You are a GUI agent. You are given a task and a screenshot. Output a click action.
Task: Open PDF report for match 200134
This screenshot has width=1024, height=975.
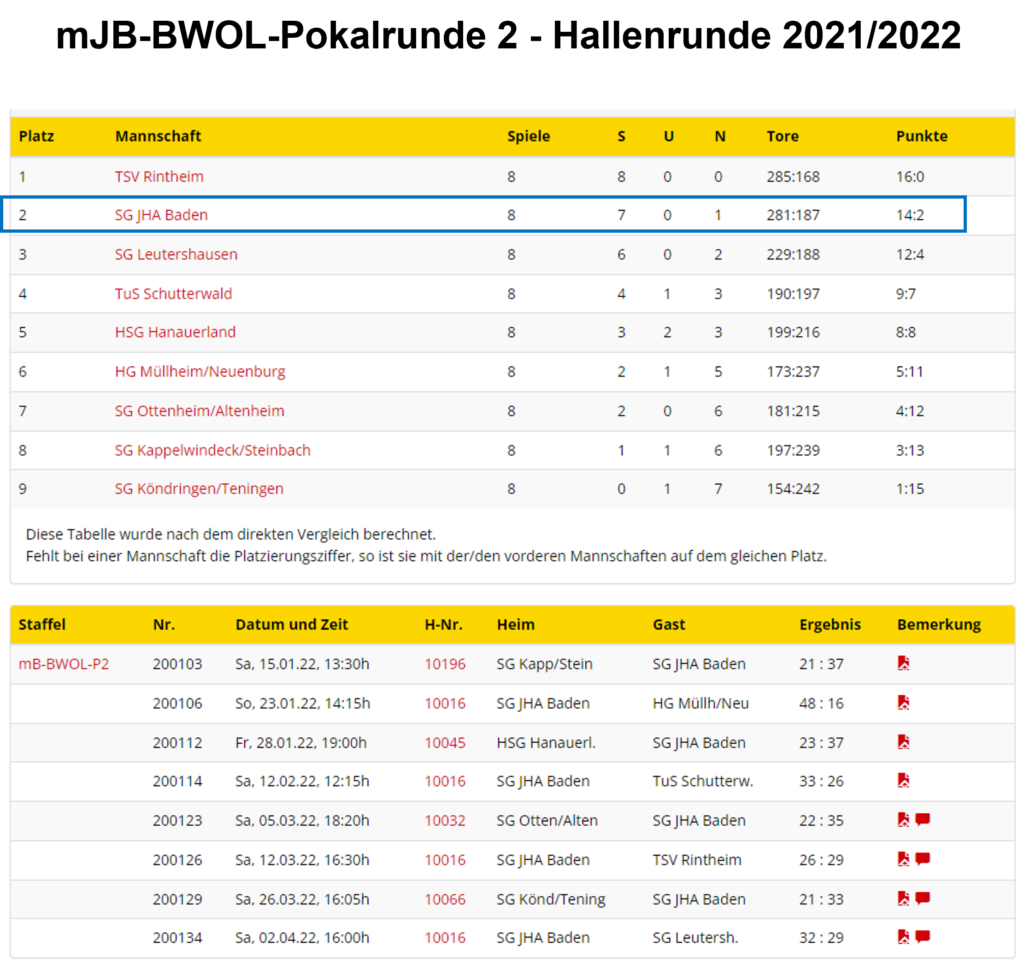tap(903, 937)
